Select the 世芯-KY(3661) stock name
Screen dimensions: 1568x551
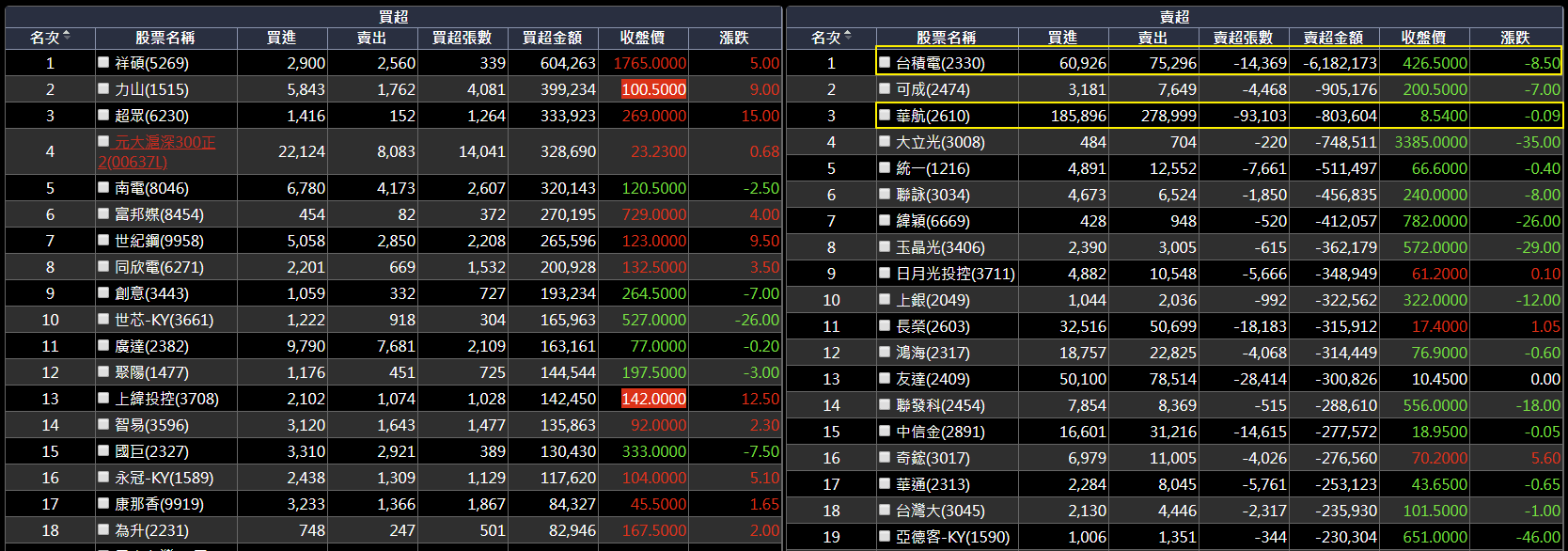165,320
